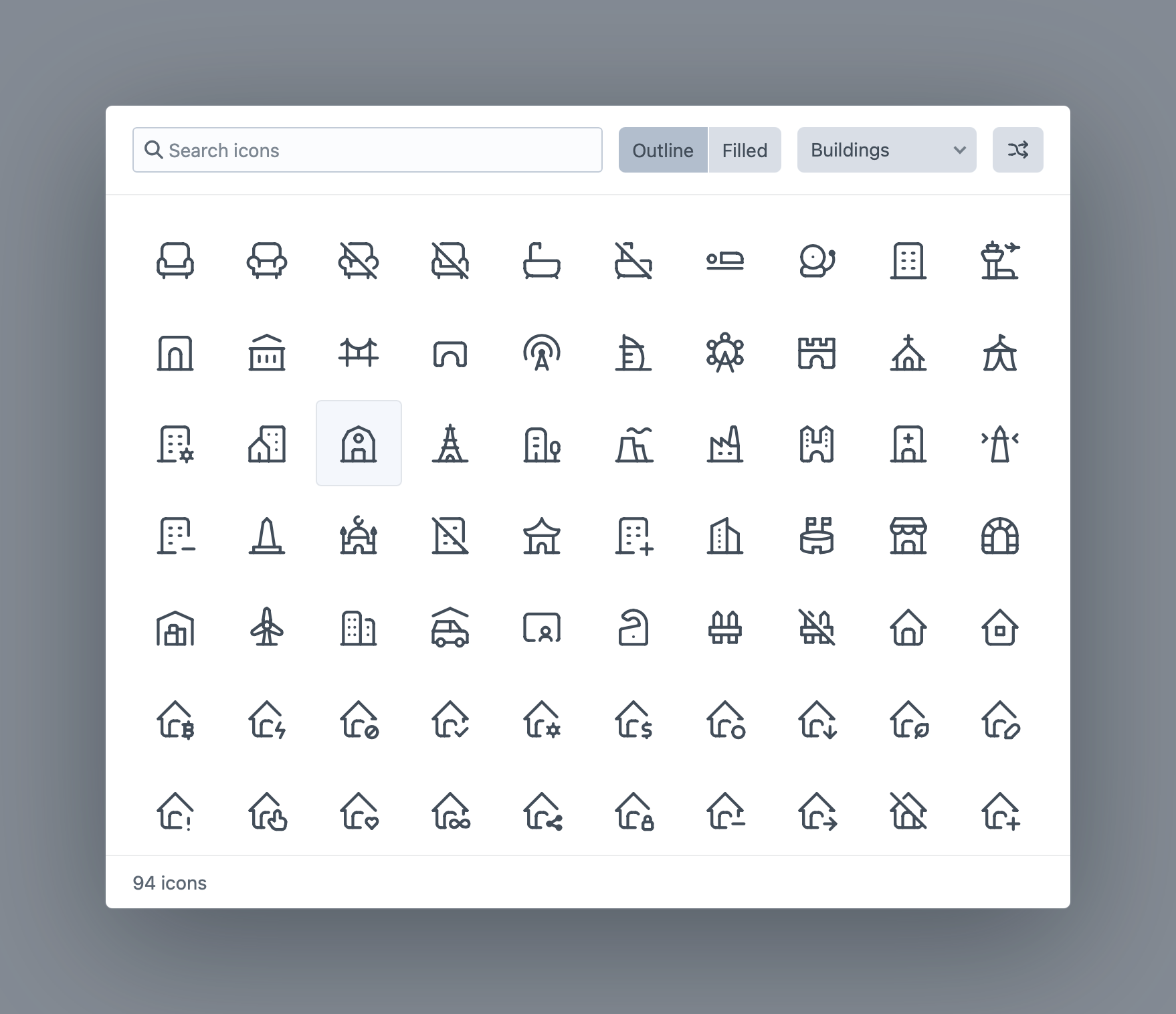Select the hospital building icon
Image resolution: width=1176 pixels, height=1014 pixels.
(908, 443)
